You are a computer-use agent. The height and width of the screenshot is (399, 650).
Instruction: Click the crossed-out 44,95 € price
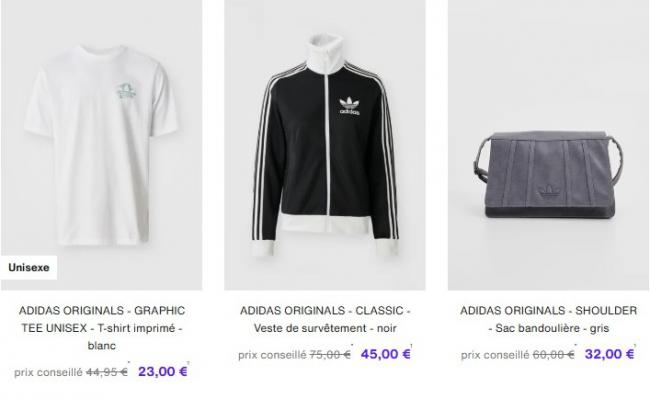point(107,372)
